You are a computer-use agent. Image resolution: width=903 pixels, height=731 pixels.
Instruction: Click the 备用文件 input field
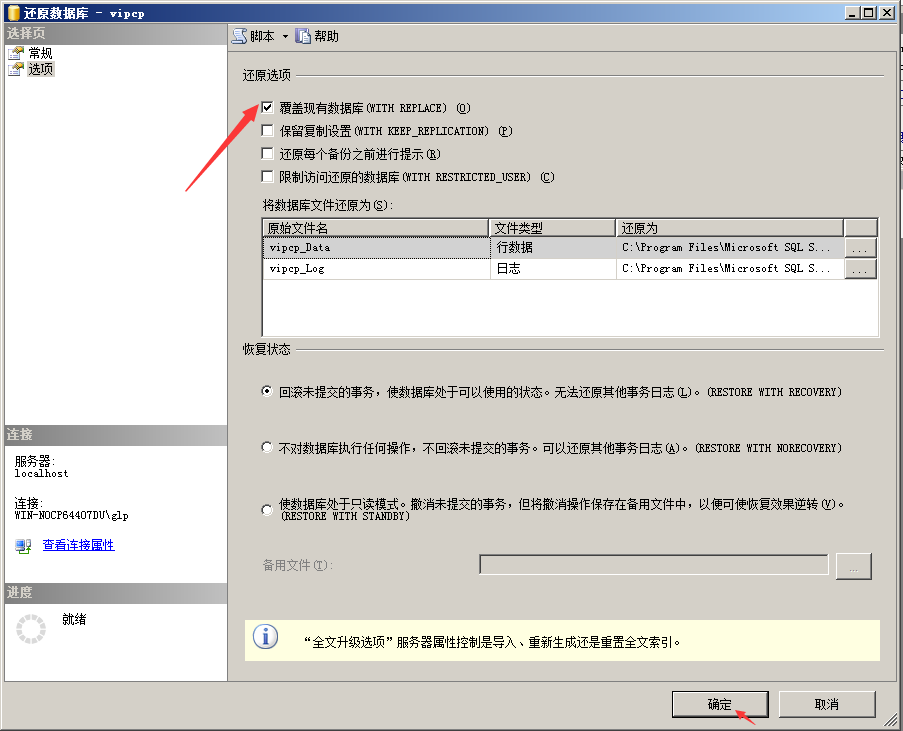(x=654, y=565)
